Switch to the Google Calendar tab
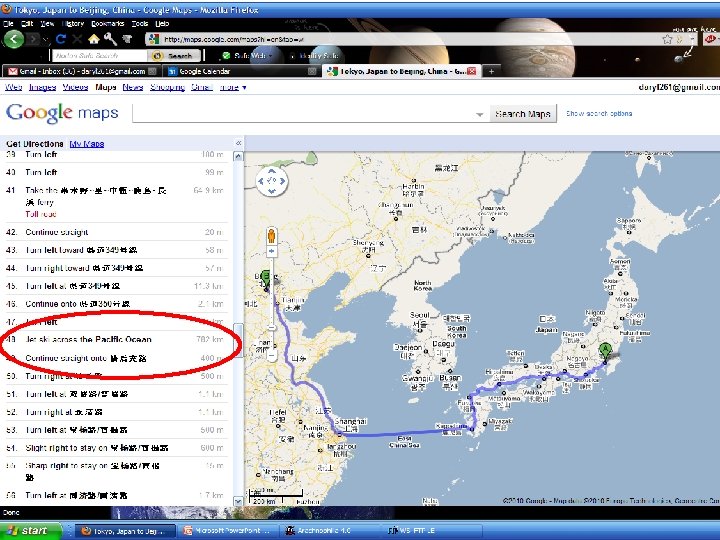This screenshot has width=720, height=540. (x=242, y=71)
